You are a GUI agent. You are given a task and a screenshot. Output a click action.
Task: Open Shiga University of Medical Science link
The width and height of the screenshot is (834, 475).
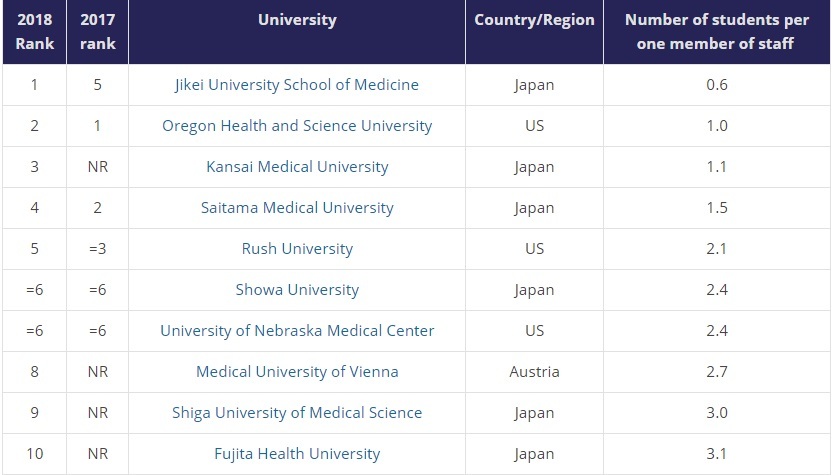coord(297,413)
